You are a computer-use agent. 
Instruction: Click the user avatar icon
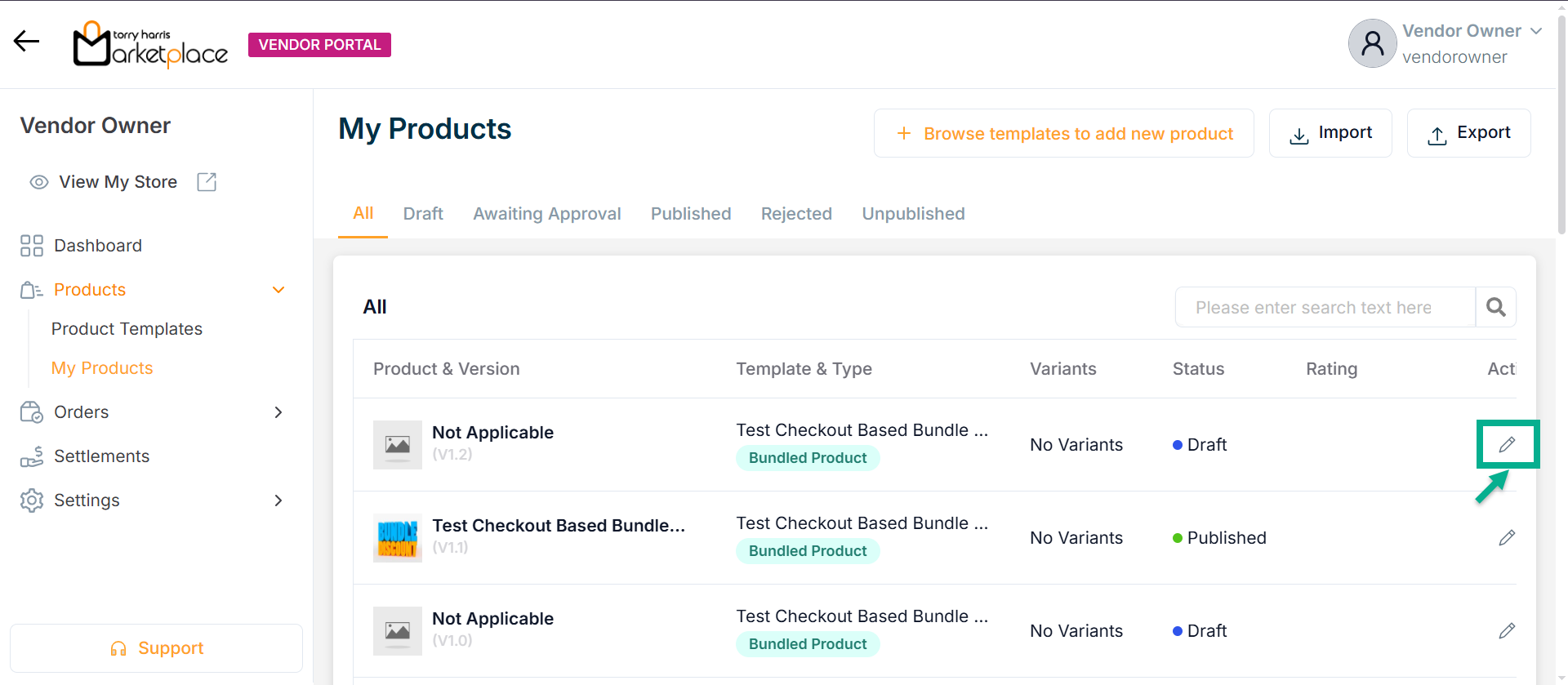click(x=1372, y=43)
